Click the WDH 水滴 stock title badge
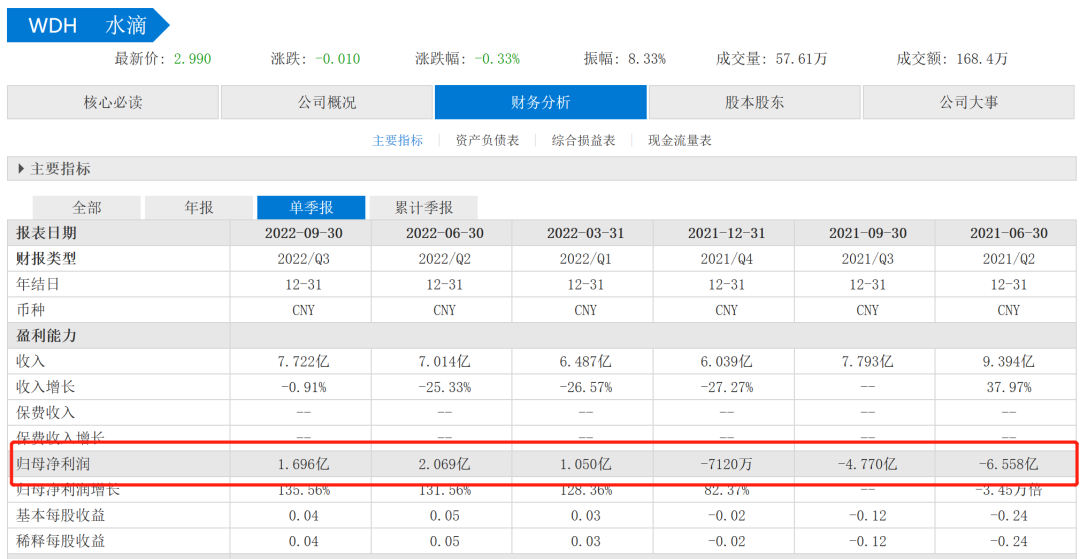The width and height of the screenshot is (1080, 559). 87,26
